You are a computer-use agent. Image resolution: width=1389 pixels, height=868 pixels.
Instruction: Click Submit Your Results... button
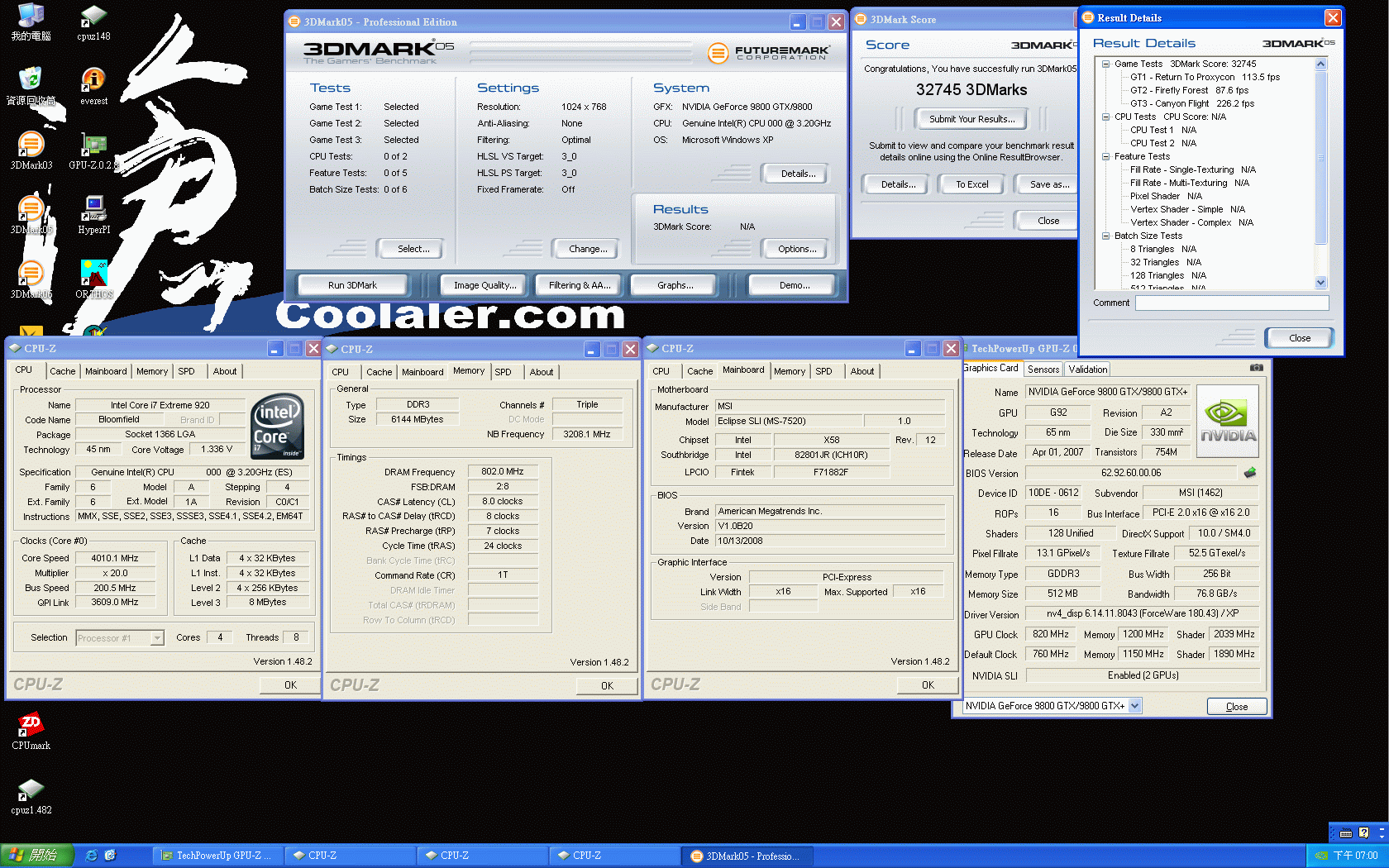(x=971, y=119)
